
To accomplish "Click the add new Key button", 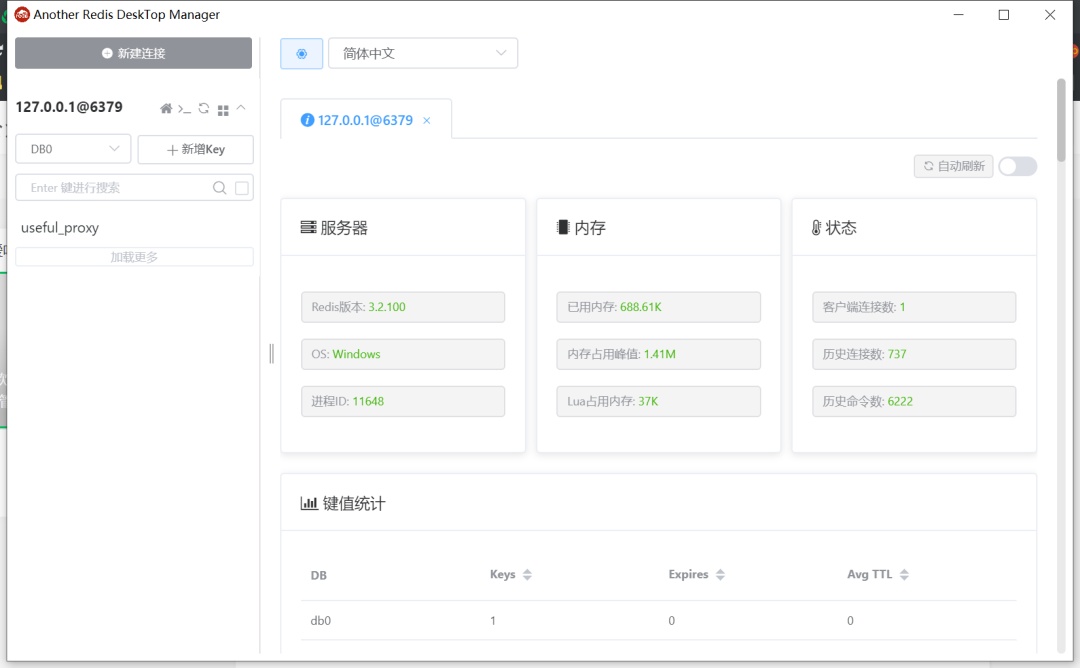I will coord(196,149).
